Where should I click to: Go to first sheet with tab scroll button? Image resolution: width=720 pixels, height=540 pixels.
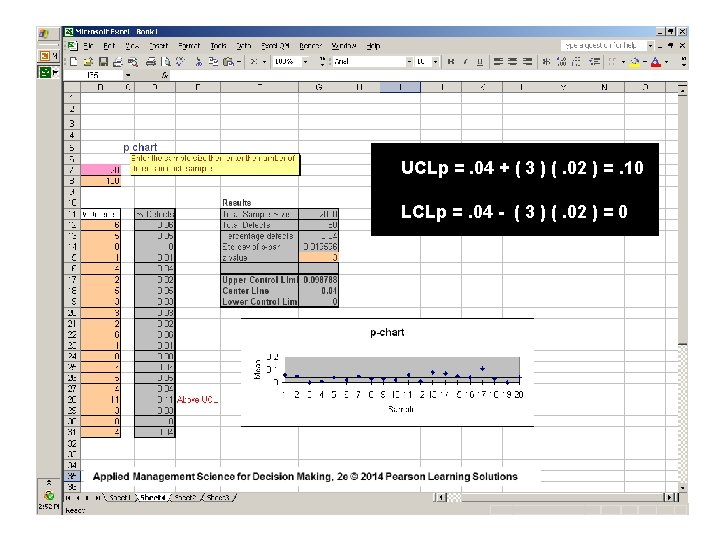68,497
